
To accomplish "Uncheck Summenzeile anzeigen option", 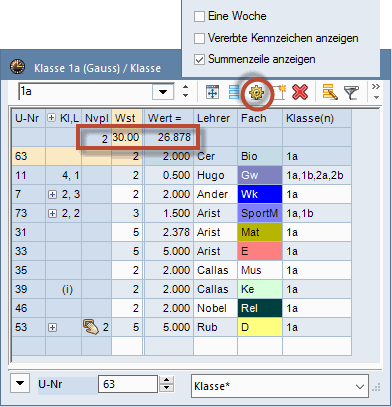I will pyautogui.click(x=199, y=60).
